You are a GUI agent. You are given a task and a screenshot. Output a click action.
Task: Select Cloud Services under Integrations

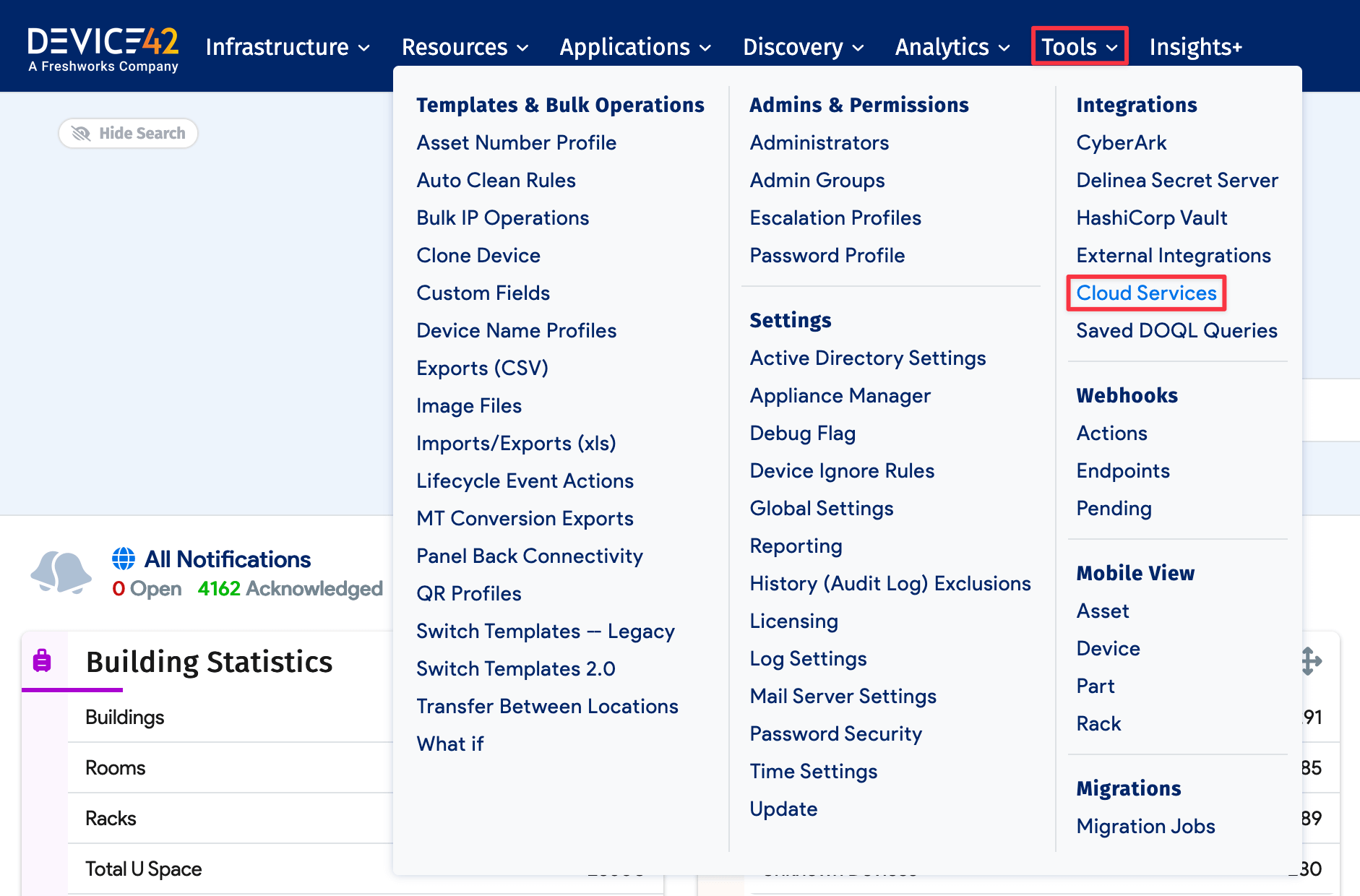[x=1145, y=293]
